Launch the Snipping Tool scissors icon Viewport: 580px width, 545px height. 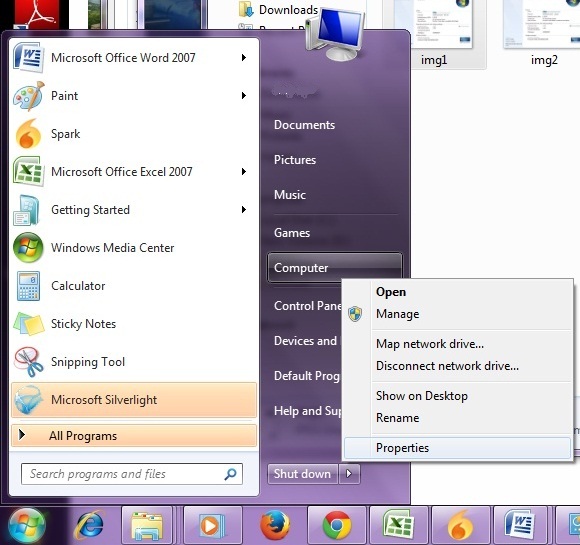tap(28, 362)
